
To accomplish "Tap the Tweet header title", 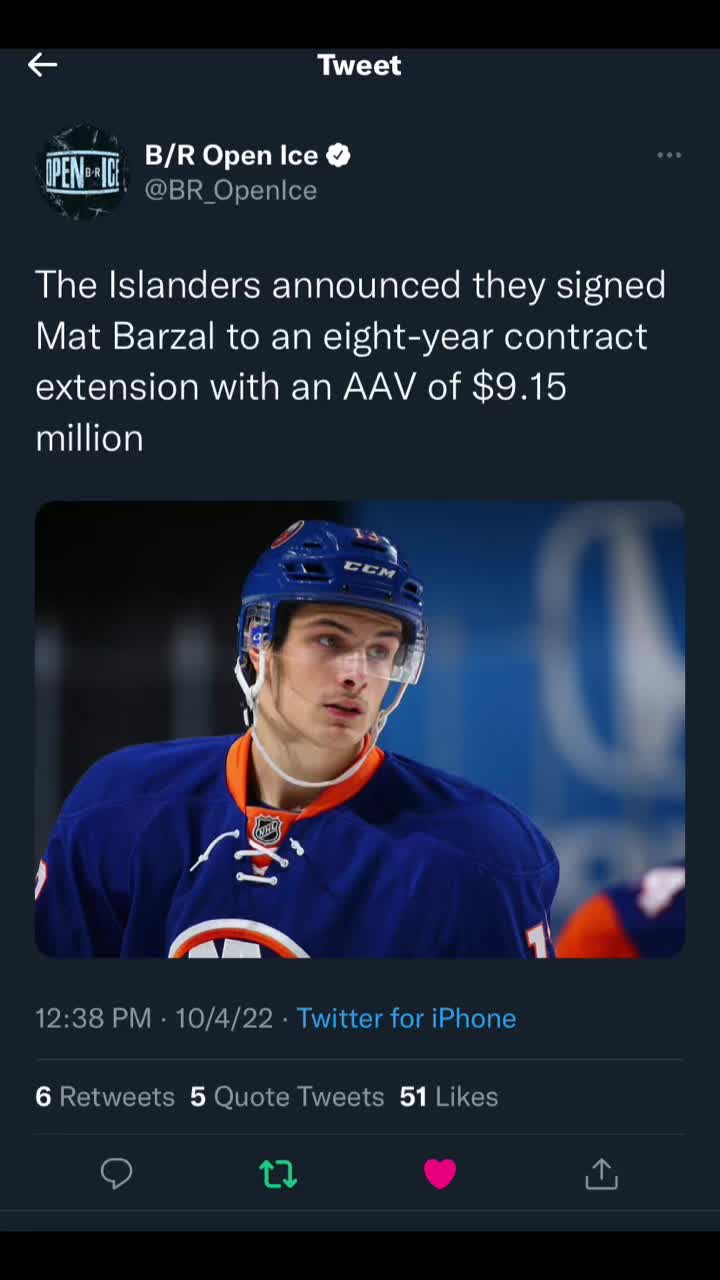I will click(x=359, y=65).
